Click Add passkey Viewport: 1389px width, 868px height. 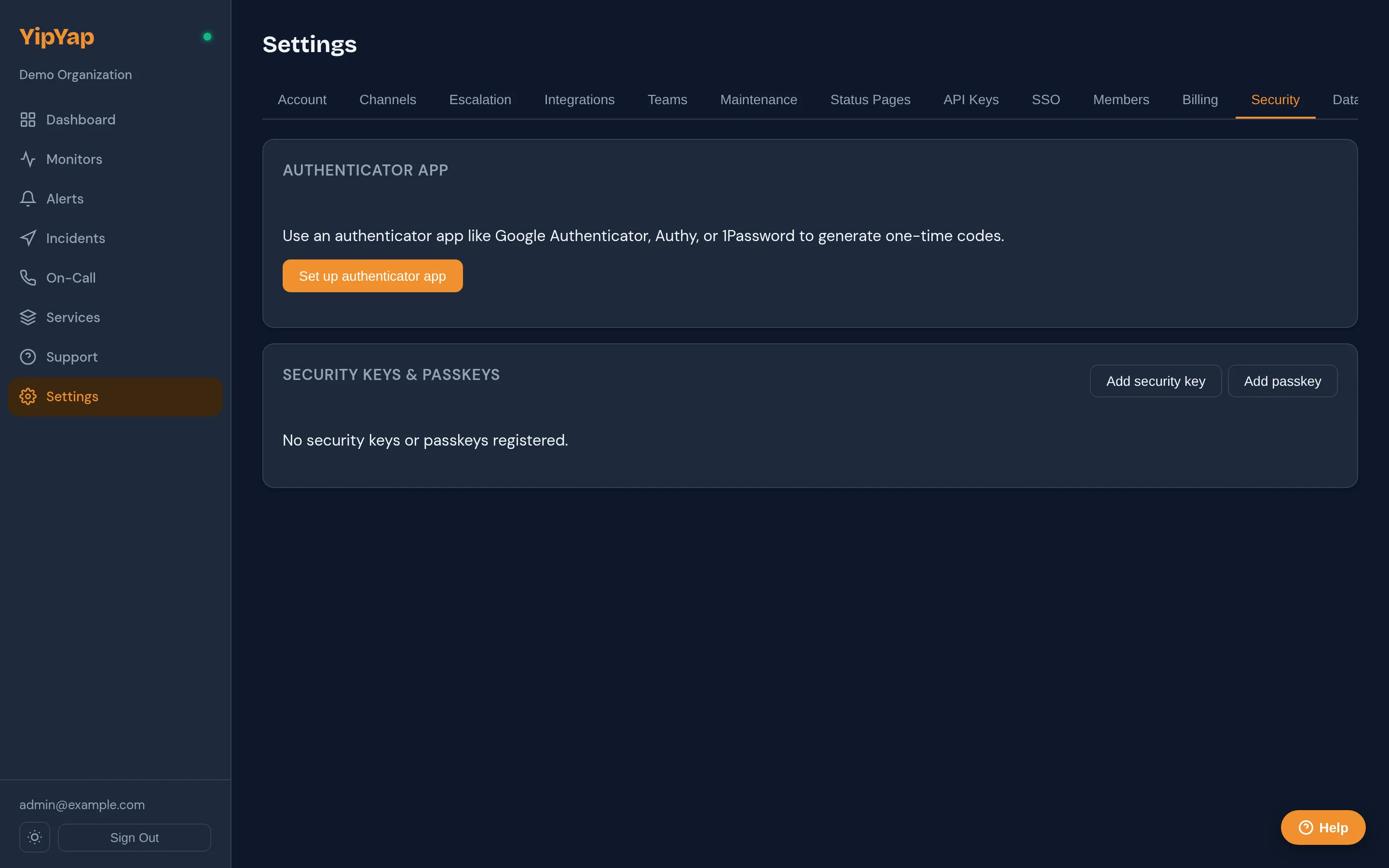pos(1283,380)
